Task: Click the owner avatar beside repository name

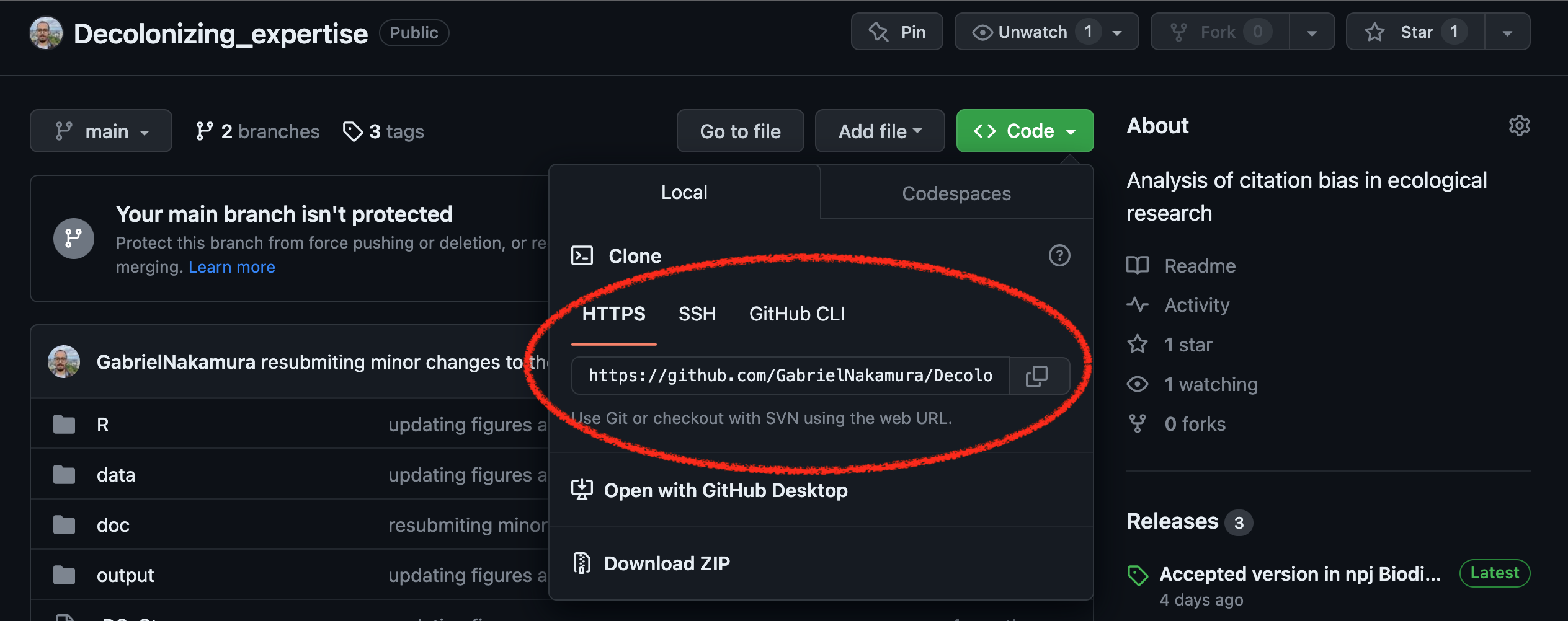Action: 47,33
